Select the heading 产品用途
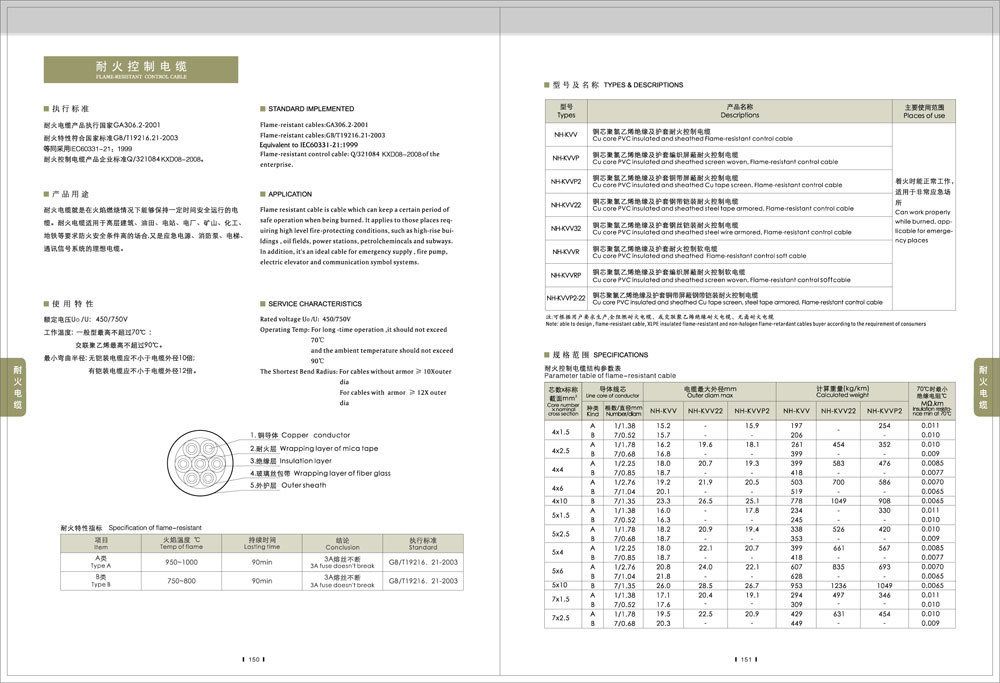The width and height of the screenshot is (1000, 683). (x=67, y=194)
